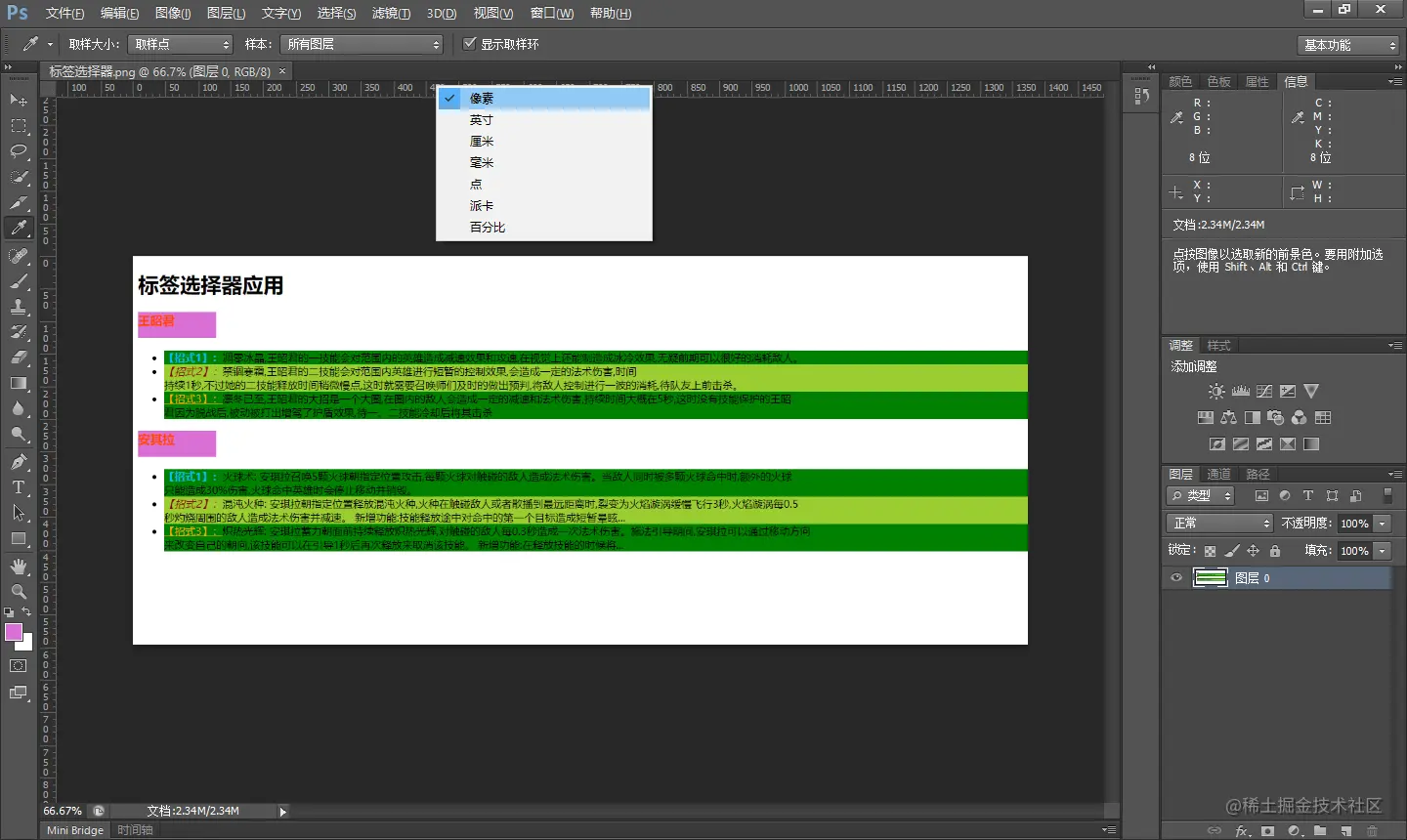Toggle lock image pixels brush icon
Viewport: 1407px width, 840px height.
point(1232,551)
